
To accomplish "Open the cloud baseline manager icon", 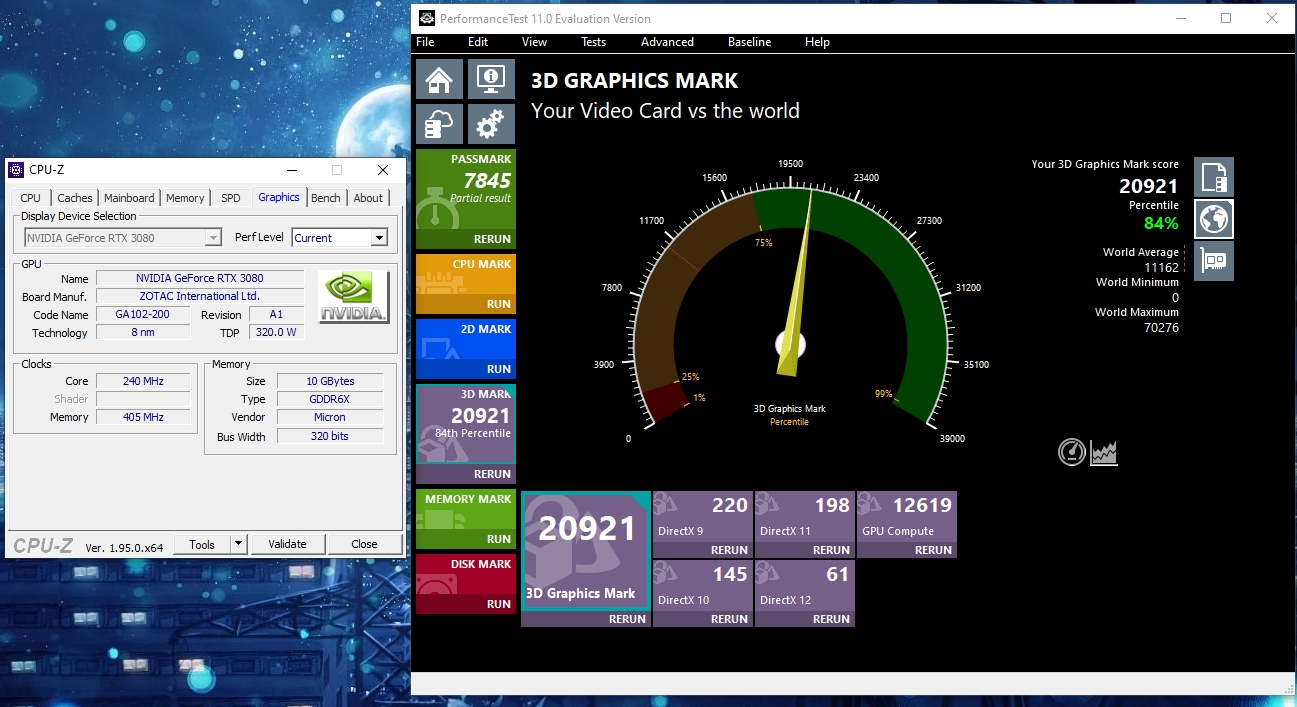I will pyautogui.click(x=439, y=124).
